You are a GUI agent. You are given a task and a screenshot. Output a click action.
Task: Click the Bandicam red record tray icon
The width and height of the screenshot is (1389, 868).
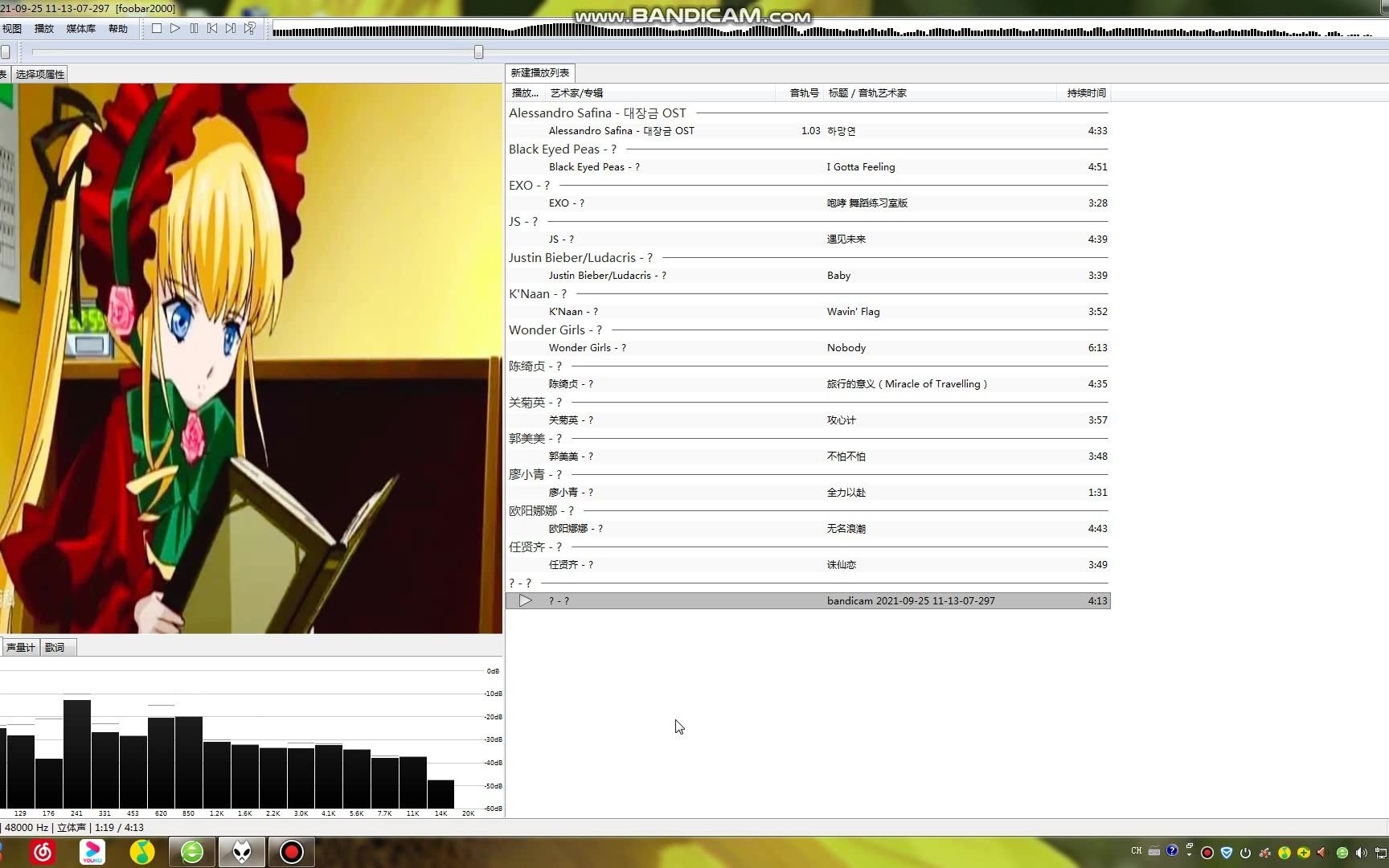(x=1207, y=853)
